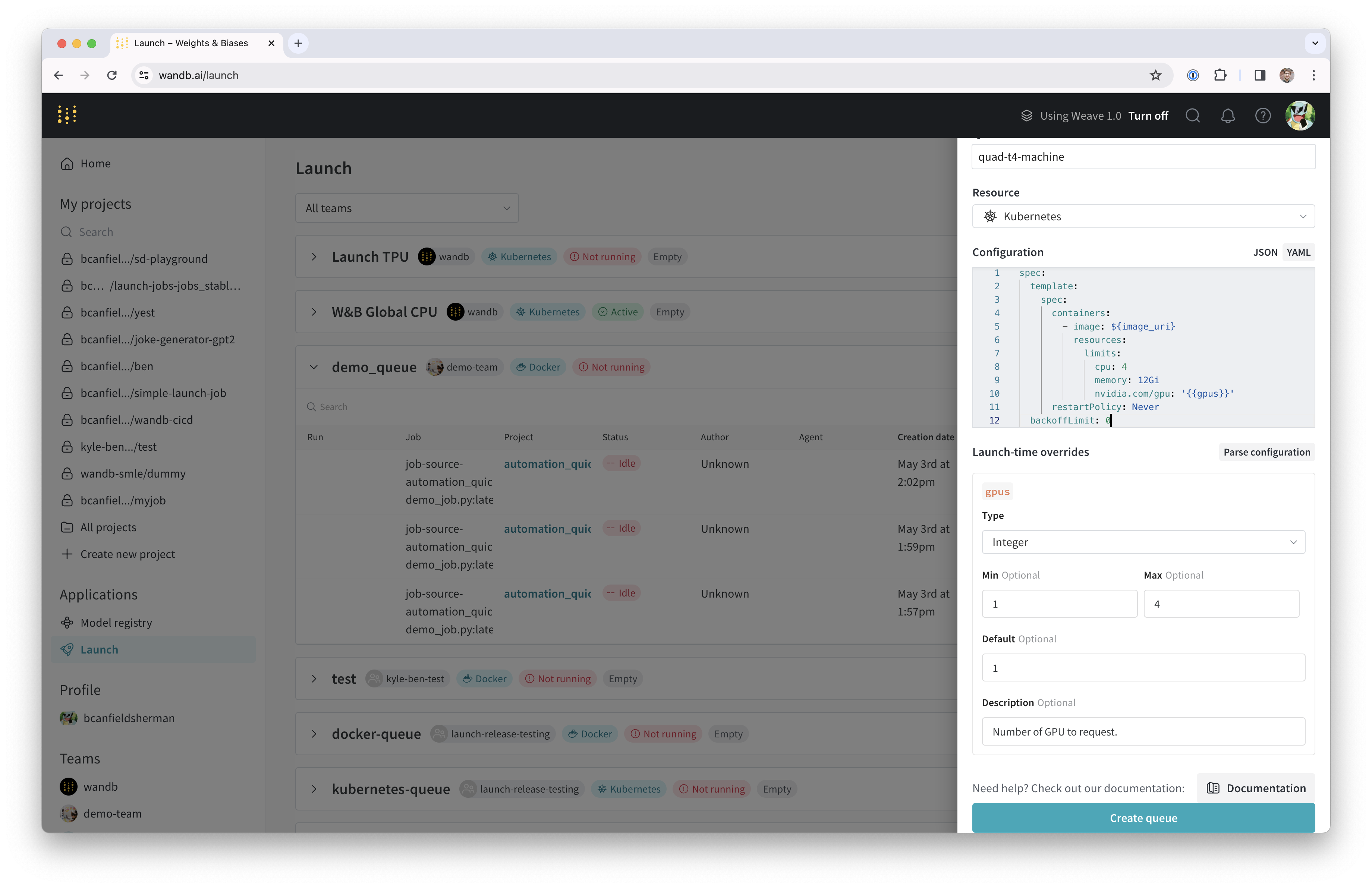Edit the quad-t4-machine name field
The height and width of the screenshot is (888, 1372).
click(x=1143, y=156)
